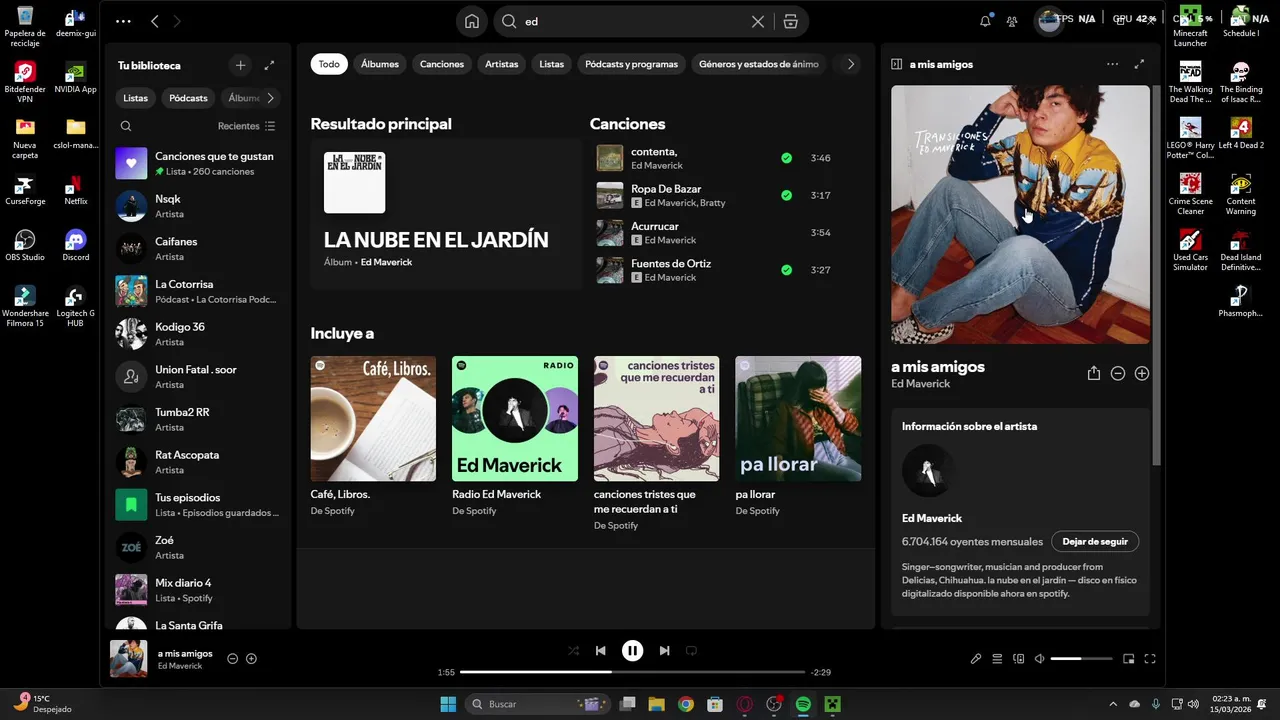Viewport: 1280px width, 720px height.
Task: Select Canciones search filter
Action: coord(442,64)
